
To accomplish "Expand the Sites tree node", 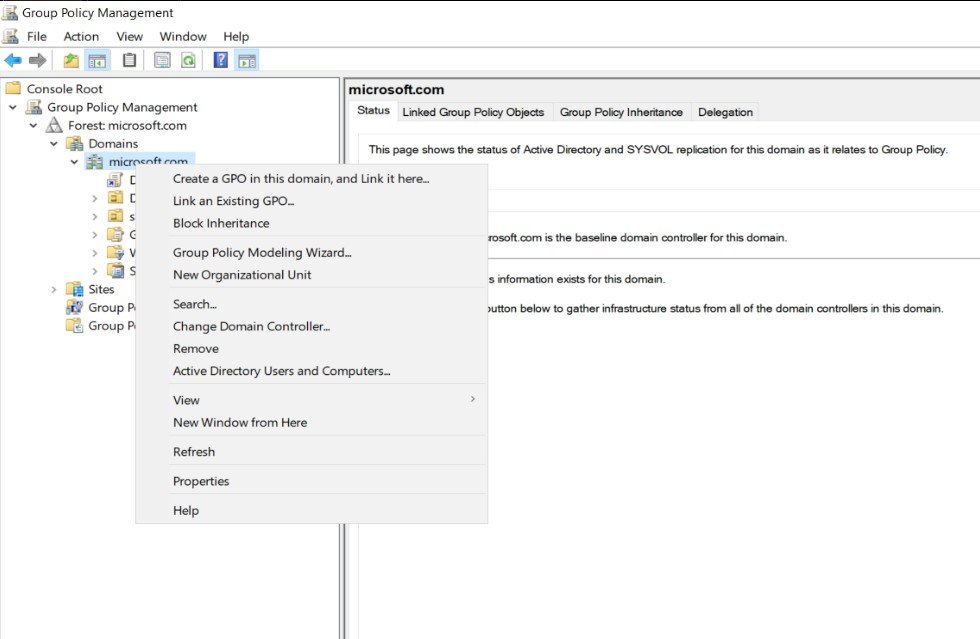I will pos(54,289).
